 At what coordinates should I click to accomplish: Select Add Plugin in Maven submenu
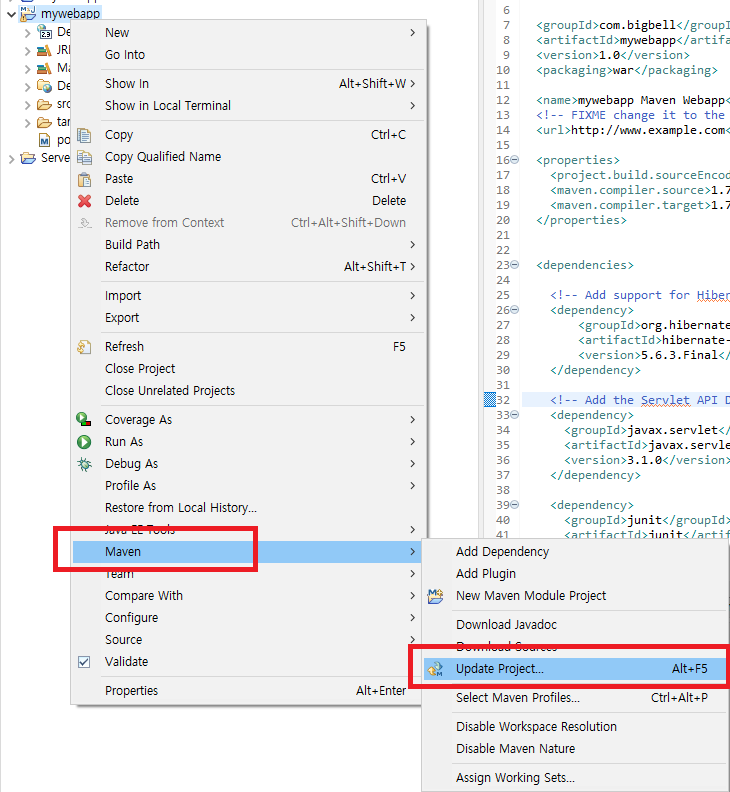[x=575, y=574]
